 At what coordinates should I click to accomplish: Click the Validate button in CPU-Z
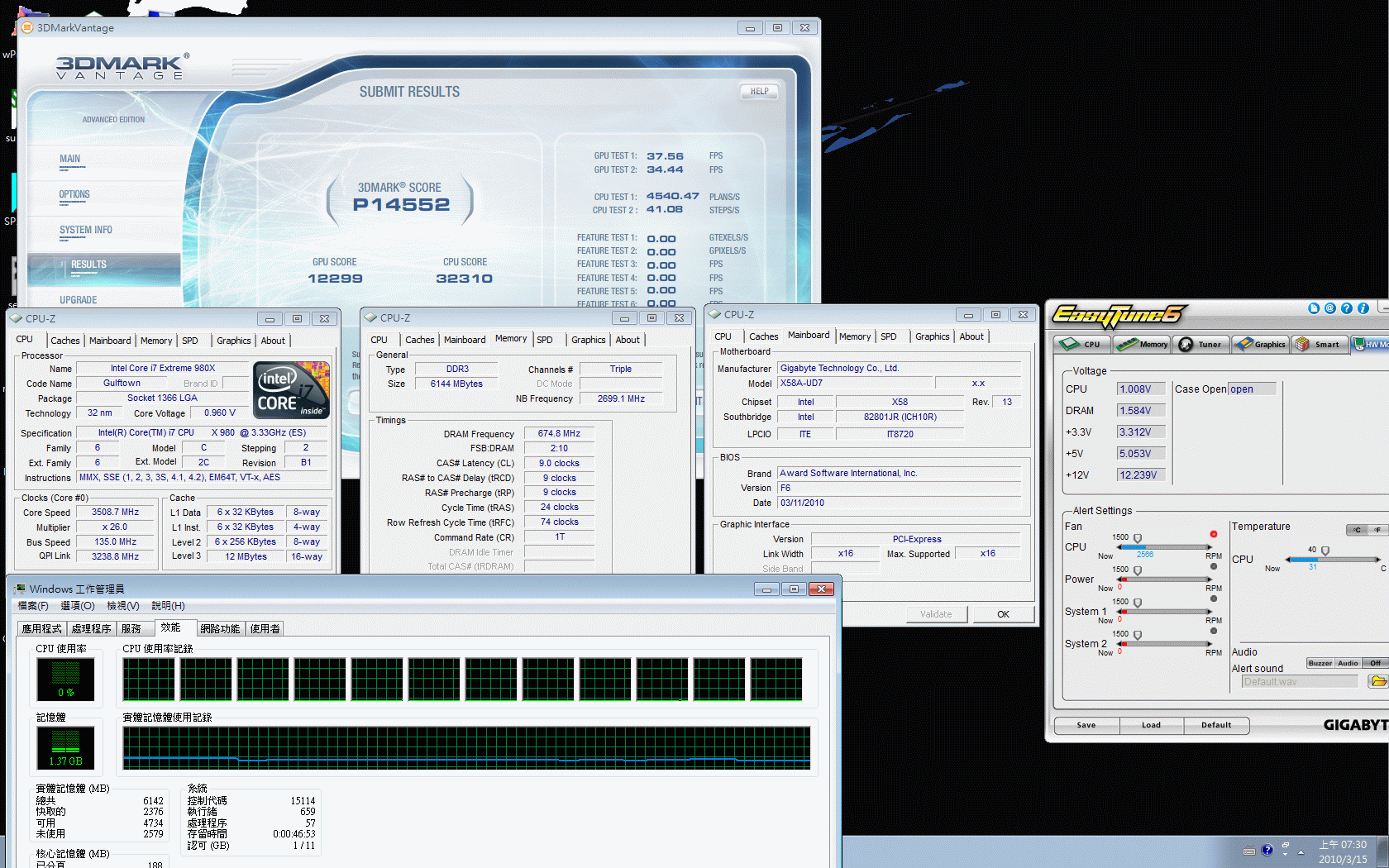(x=936, y=614)
